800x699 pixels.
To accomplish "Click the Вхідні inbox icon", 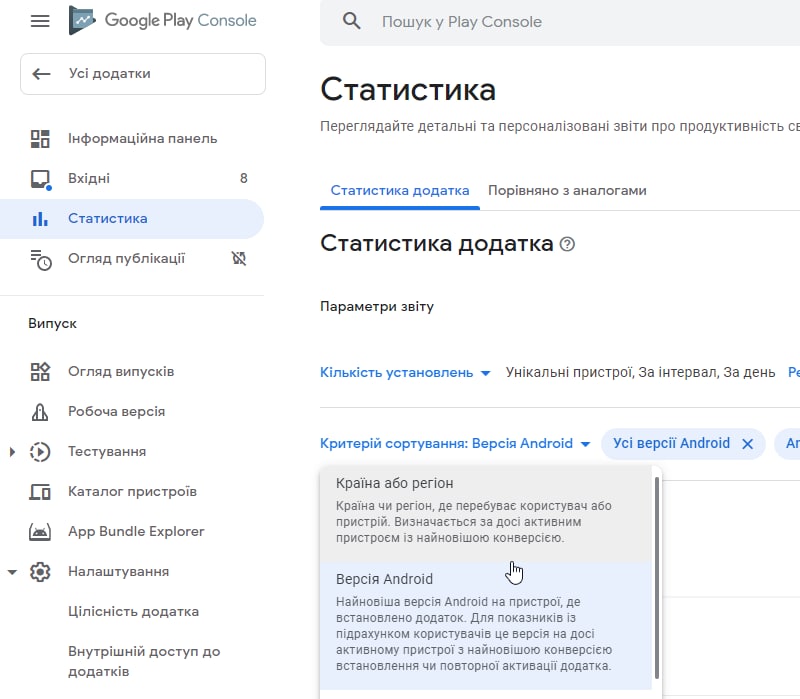I will (x=40, y=179).
